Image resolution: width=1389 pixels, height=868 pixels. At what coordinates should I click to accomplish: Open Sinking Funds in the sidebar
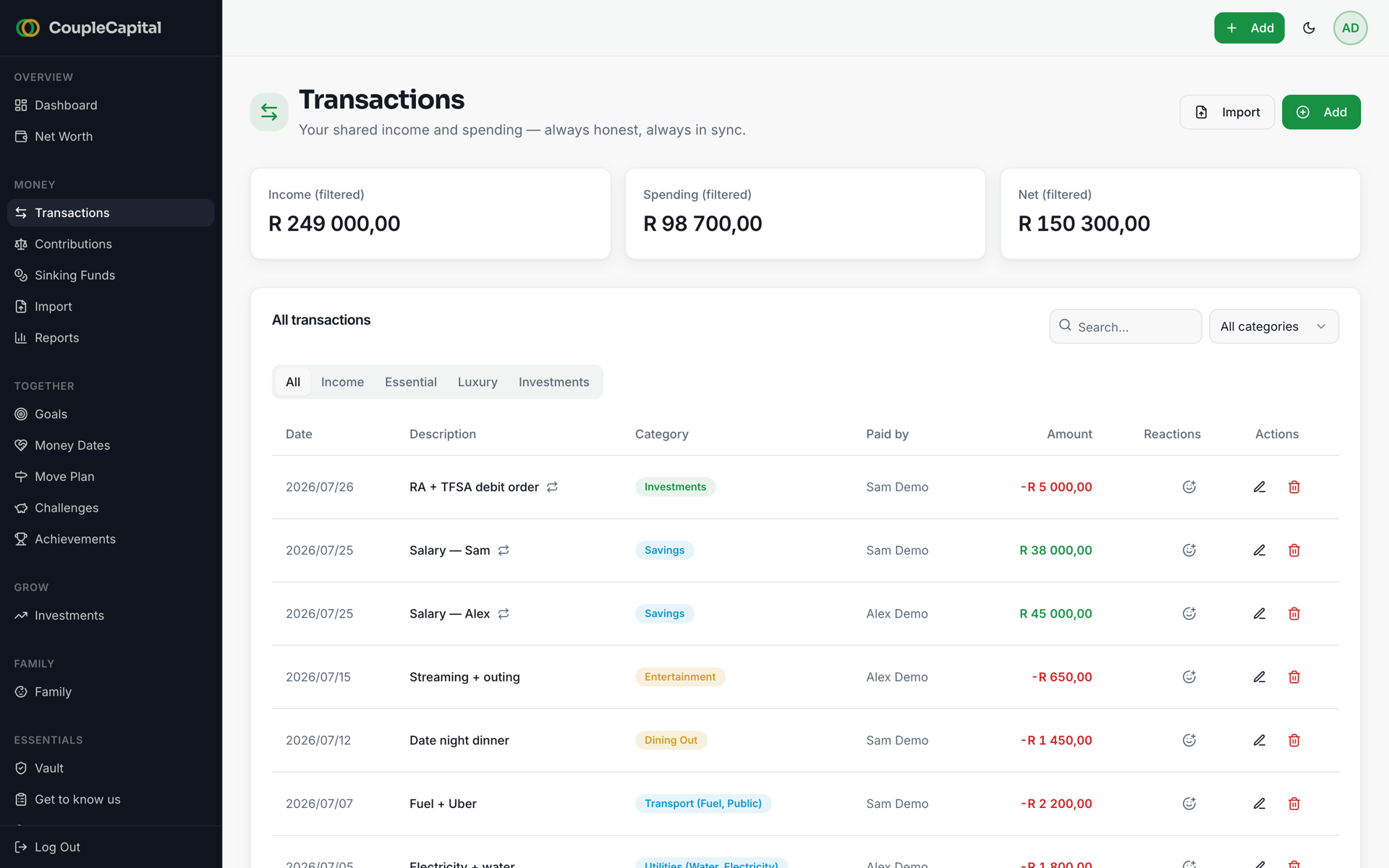click(111, 275)
